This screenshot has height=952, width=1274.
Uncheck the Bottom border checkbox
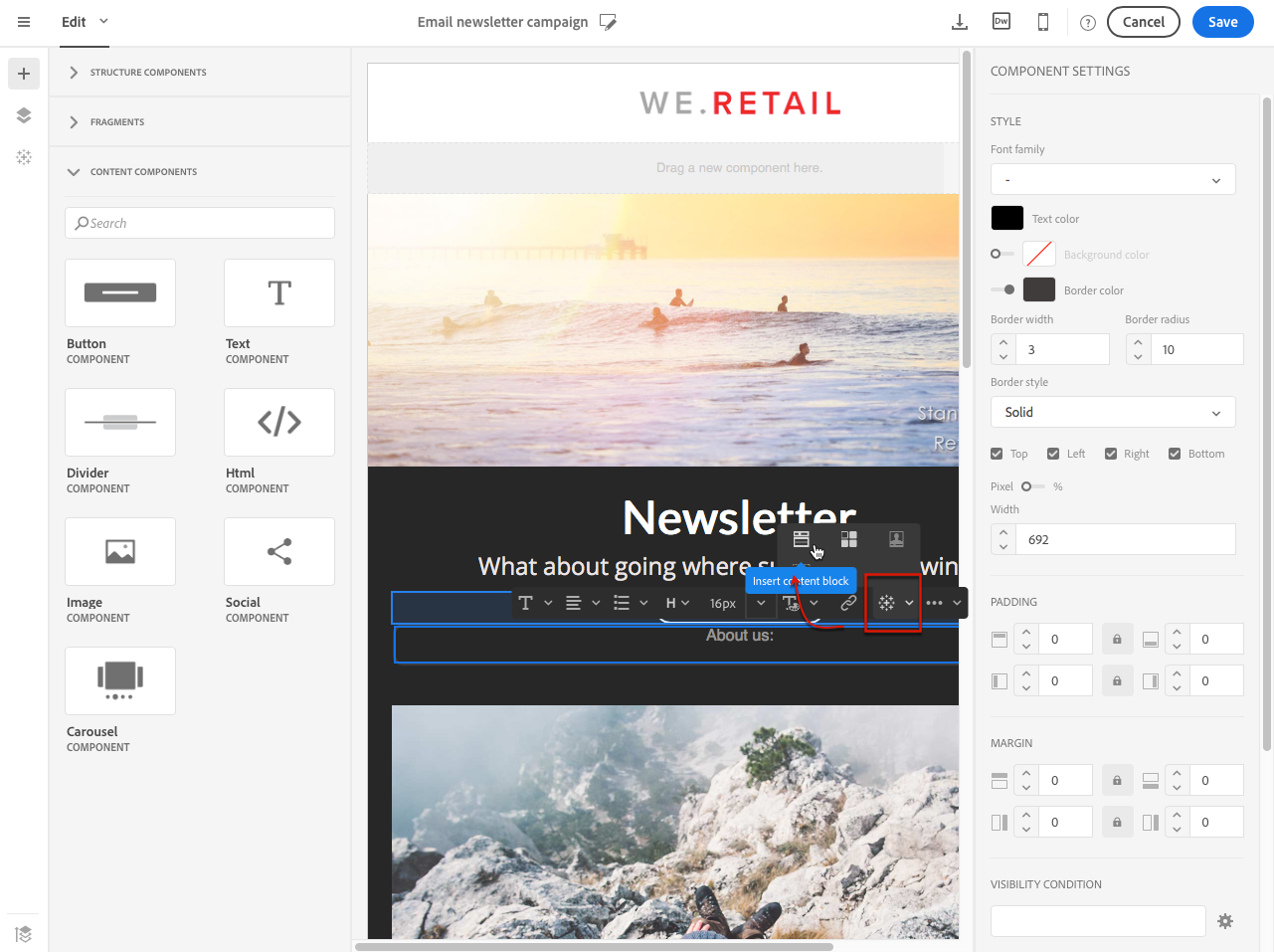(x=1175, y=454)
